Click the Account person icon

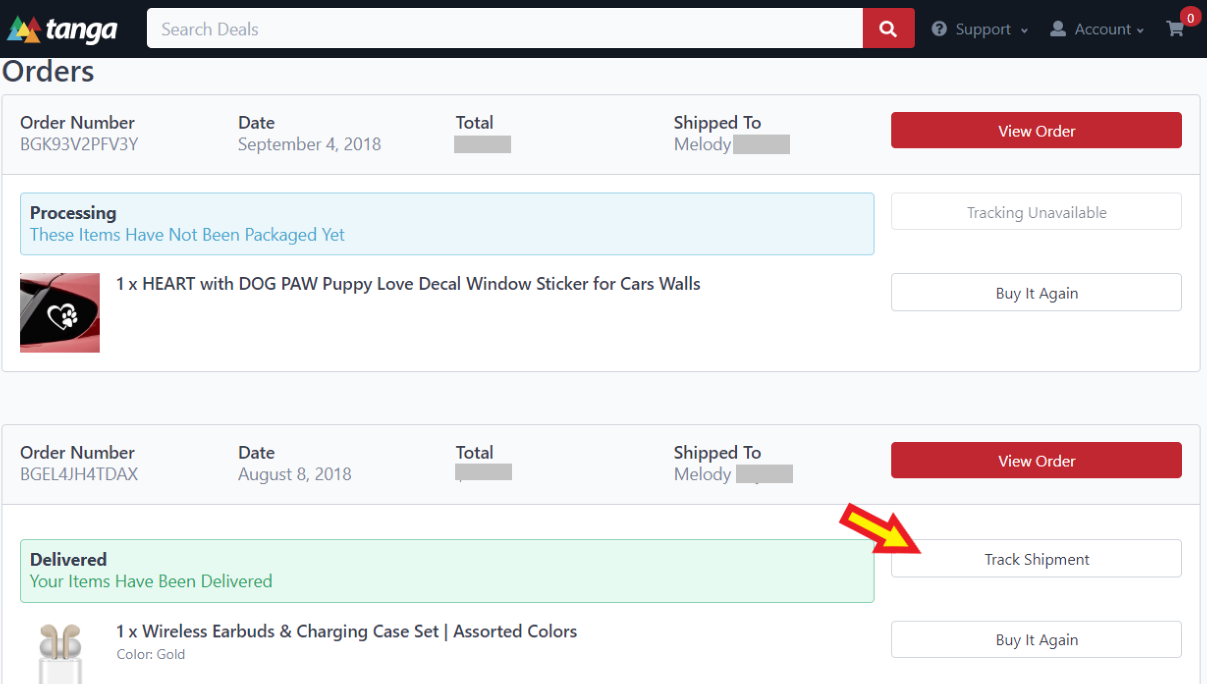pos(1058,30)
